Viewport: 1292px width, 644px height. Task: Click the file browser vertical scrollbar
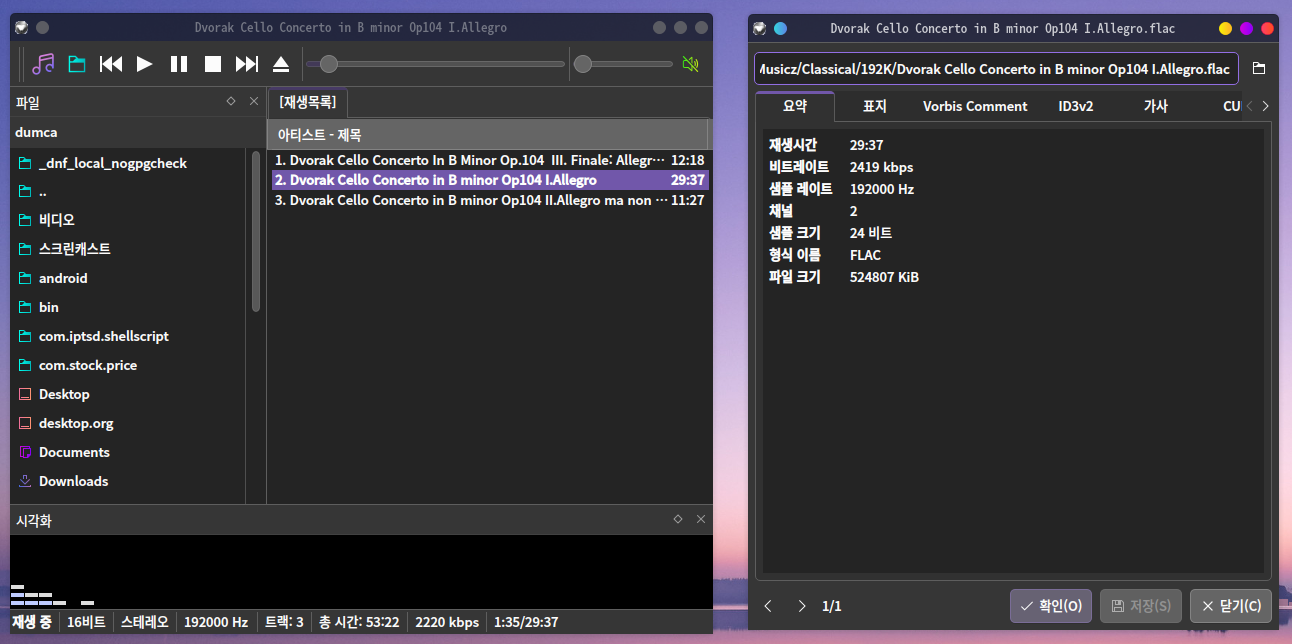(256, 232)
